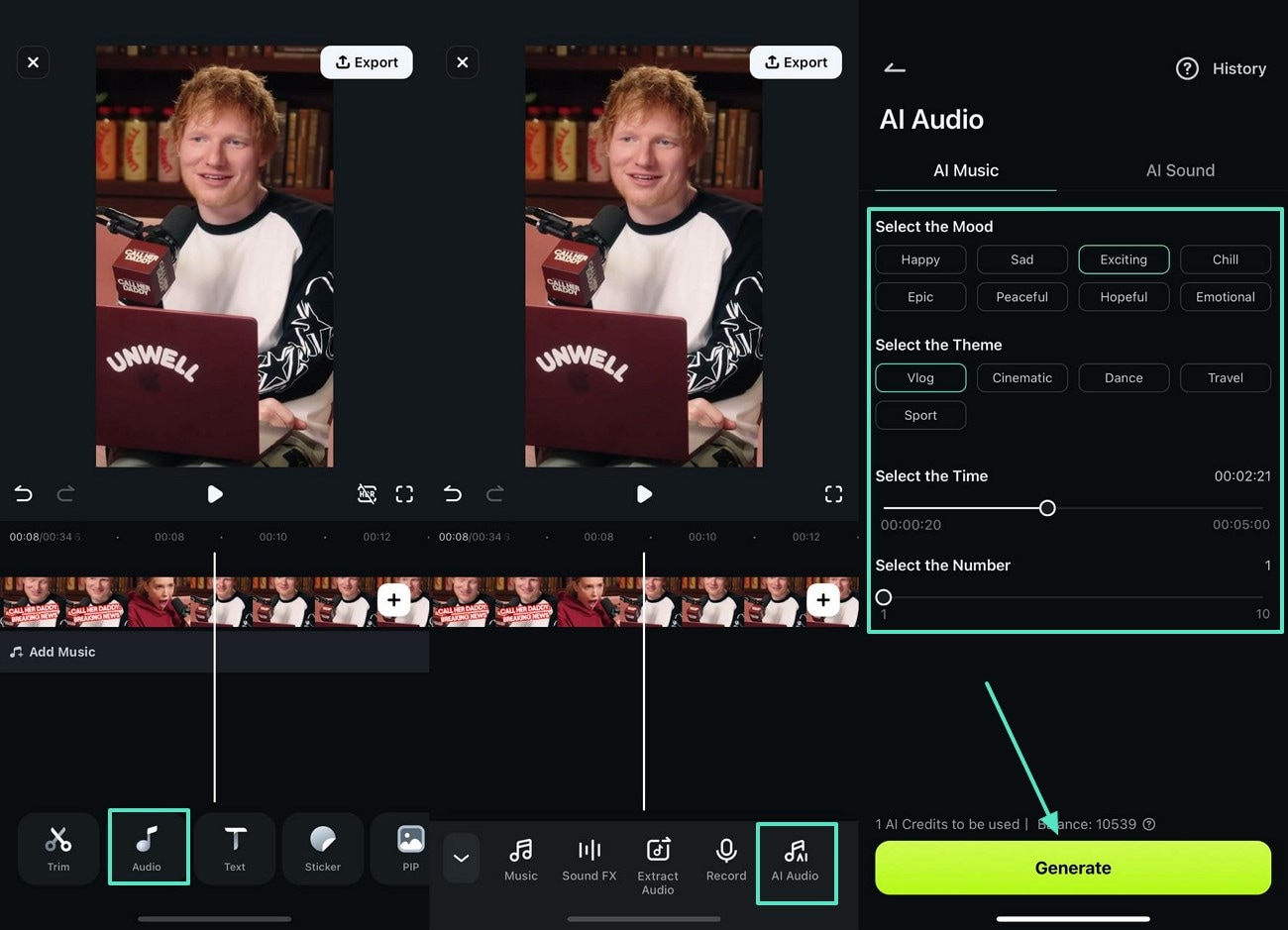Add a clip with middle timeline plus button

[x=823, y=600]
